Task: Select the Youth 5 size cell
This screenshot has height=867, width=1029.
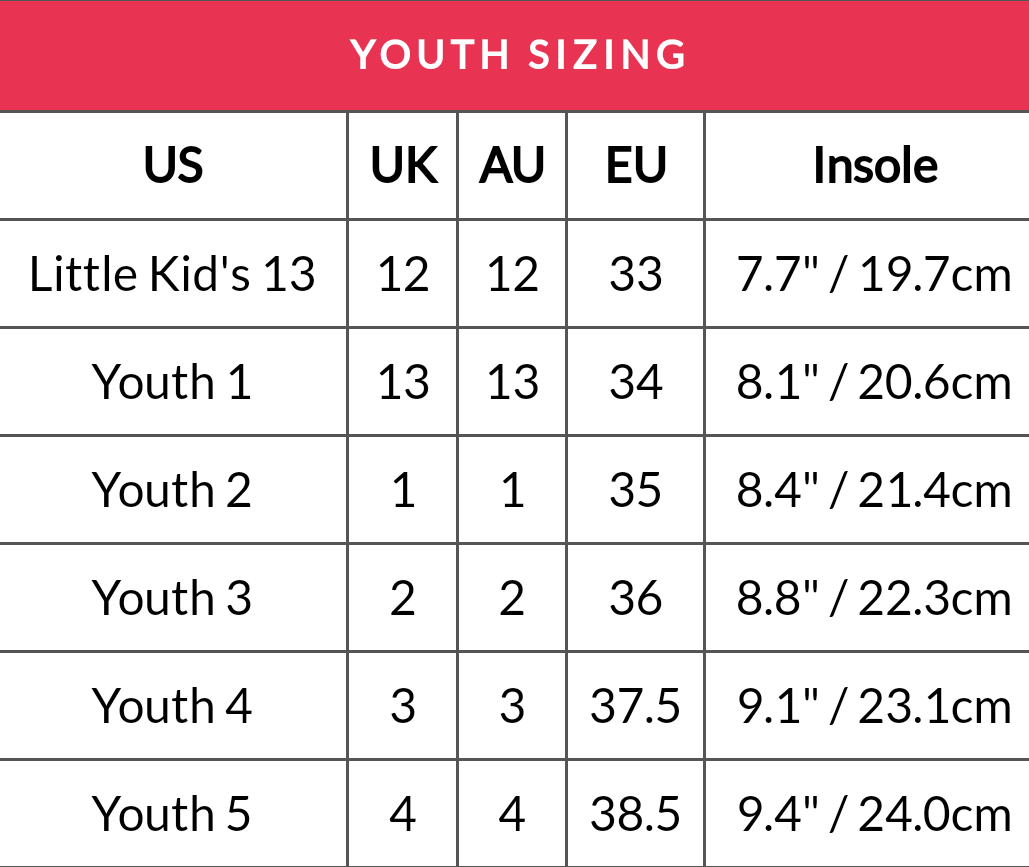Action: click(173, 814)
